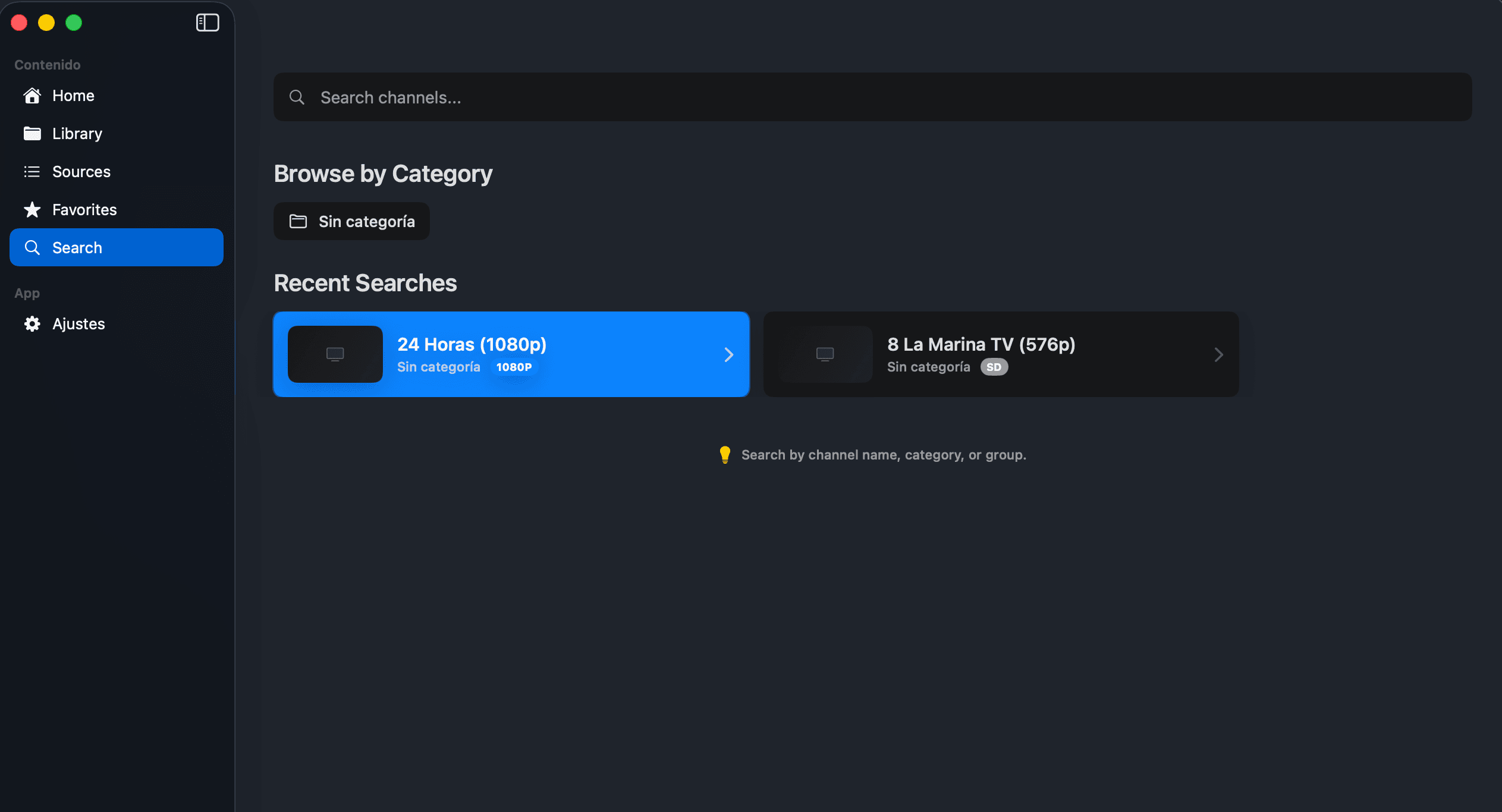
Task: Click the 24 Horas channel thumbnail
Action: point(335,354)
